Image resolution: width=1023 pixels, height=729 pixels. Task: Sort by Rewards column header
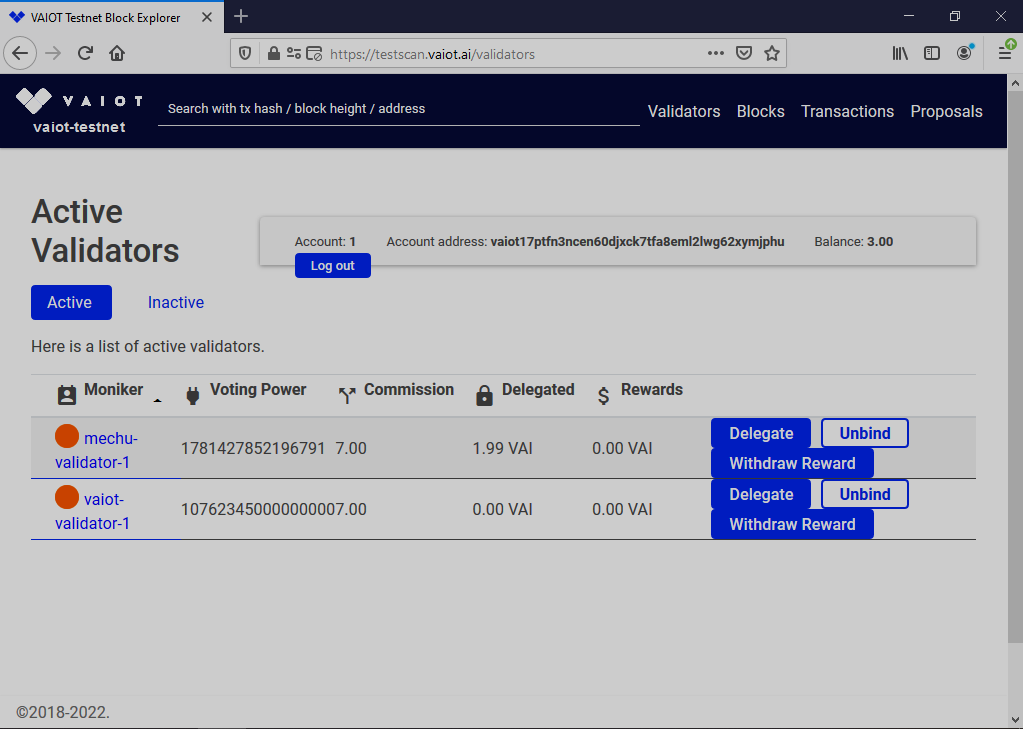point(652,390)
